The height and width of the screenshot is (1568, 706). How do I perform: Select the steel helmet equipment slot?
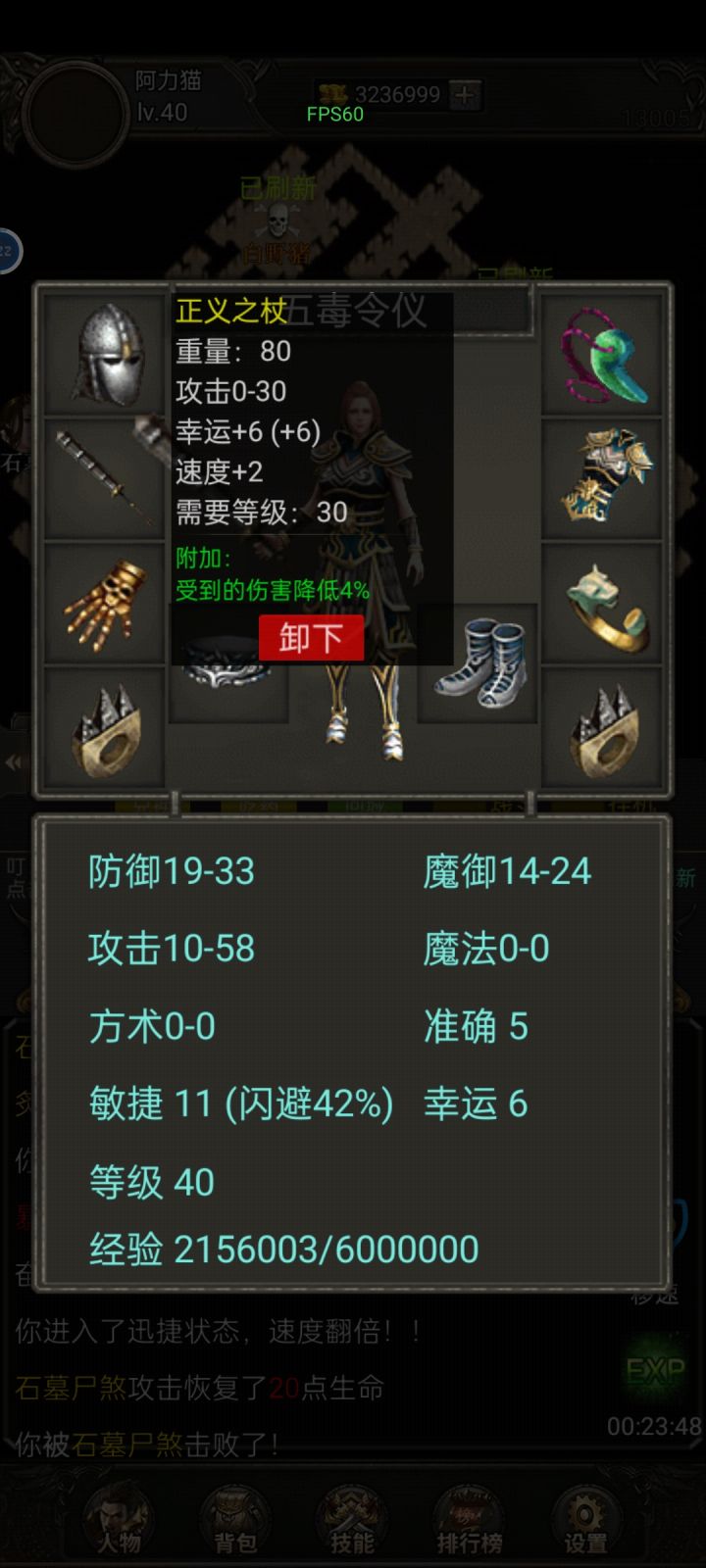point(105,354)
